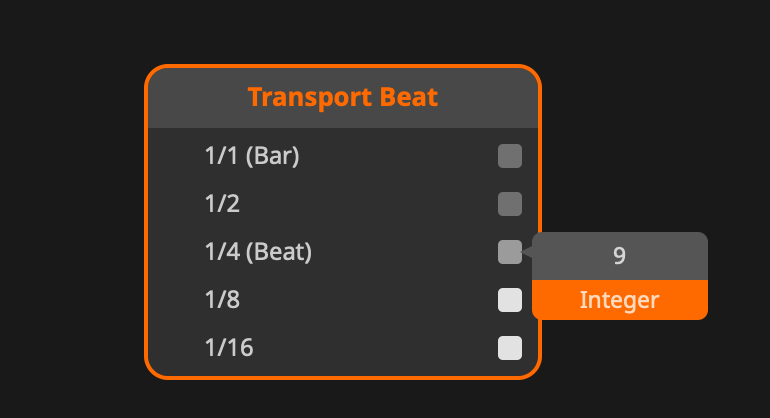Screen dimensions: 770x418
Task: Select the 1/1 (Bar) row label
Action: [x=252, y=156]
